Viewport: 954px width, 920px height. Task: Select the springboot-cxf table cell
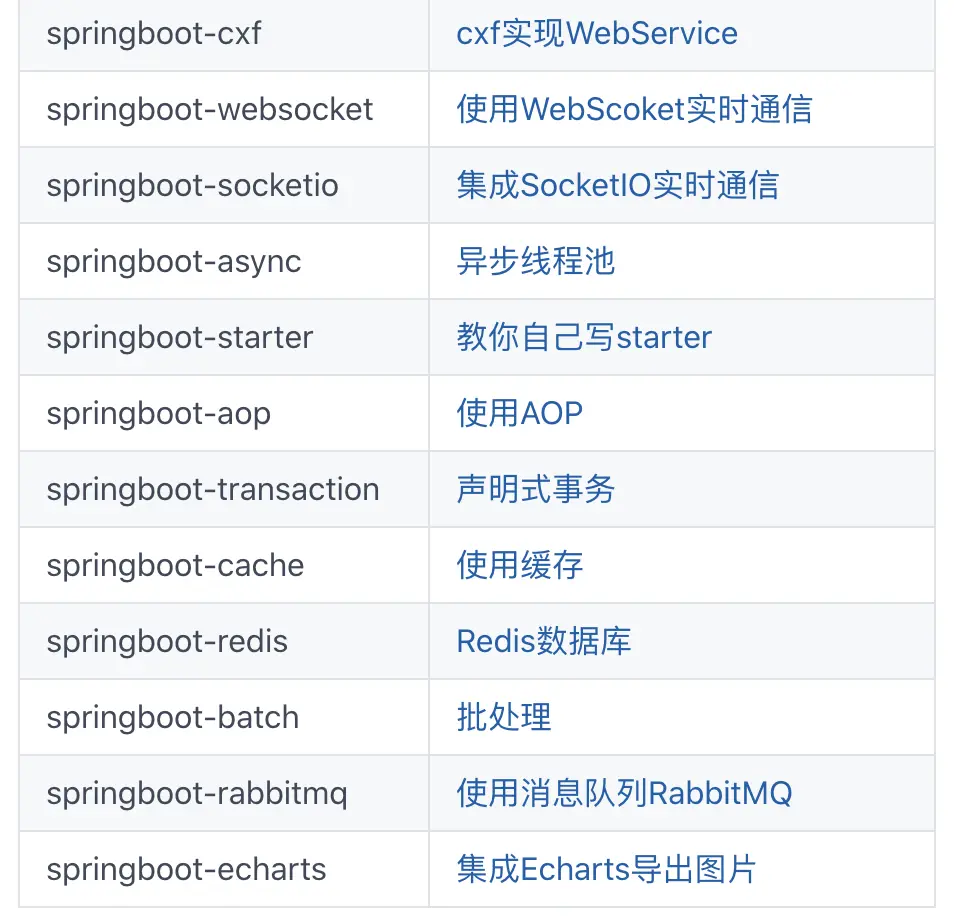[224, 33]
